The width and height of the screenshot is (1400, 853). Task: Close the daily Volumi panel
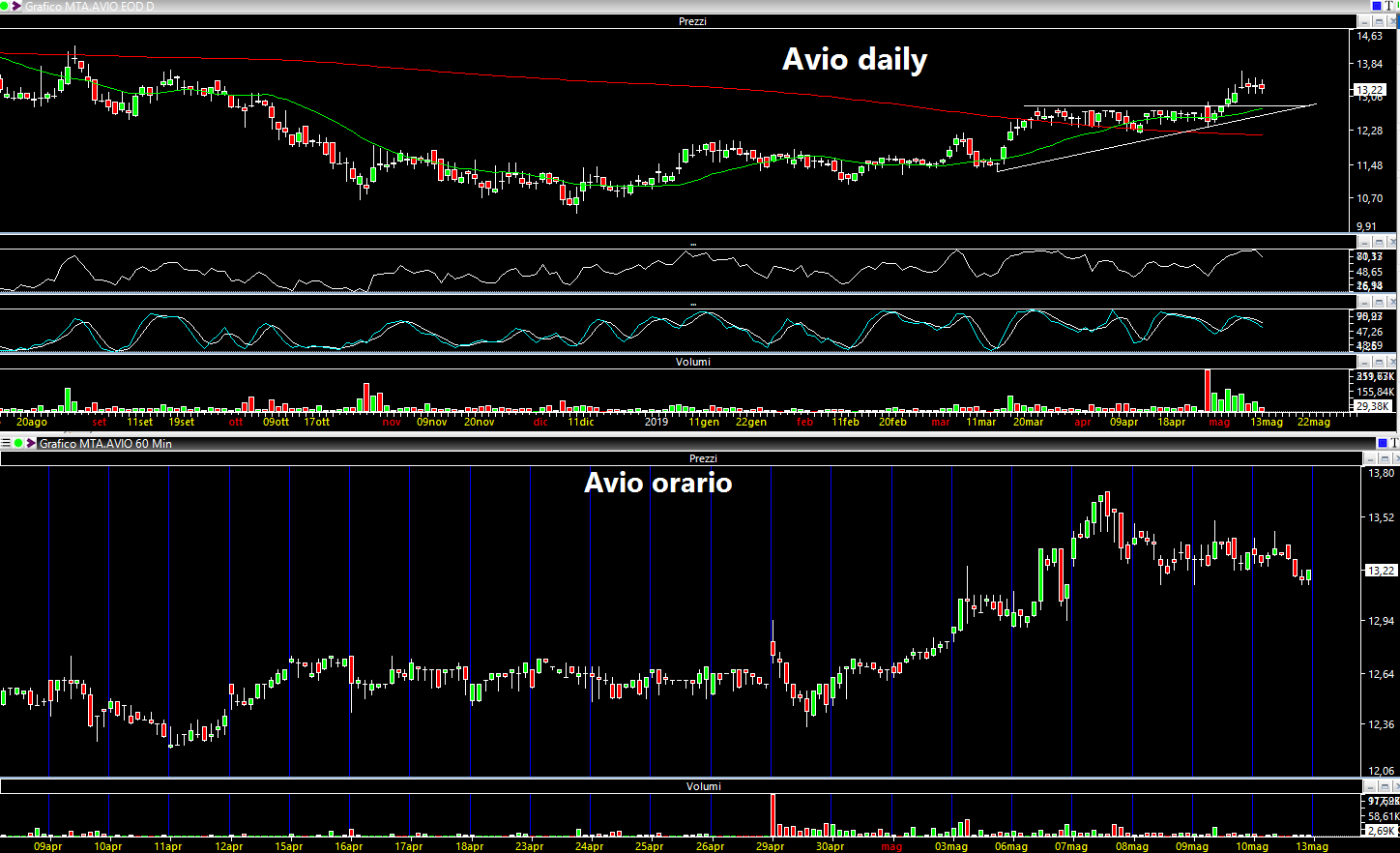click(x=1392, y=362)
